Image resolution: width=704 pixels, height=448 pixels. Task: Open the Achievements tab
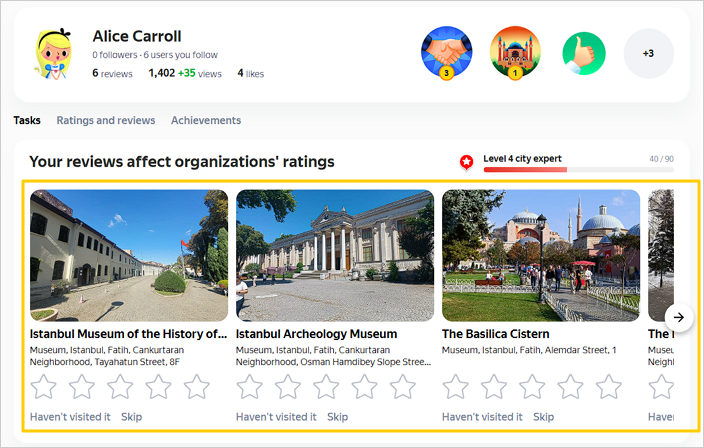[x=206, y=121]
